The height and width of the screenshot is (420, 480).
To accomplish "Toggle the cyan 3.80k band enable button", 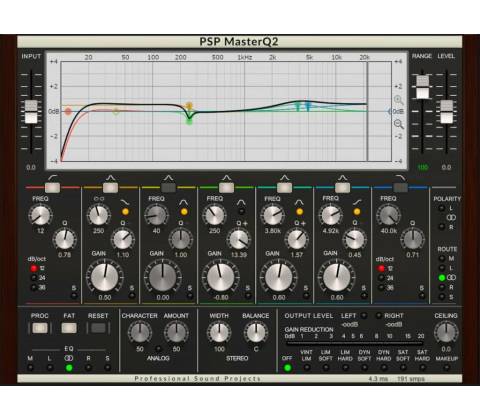I will click(x=284, y=188).
